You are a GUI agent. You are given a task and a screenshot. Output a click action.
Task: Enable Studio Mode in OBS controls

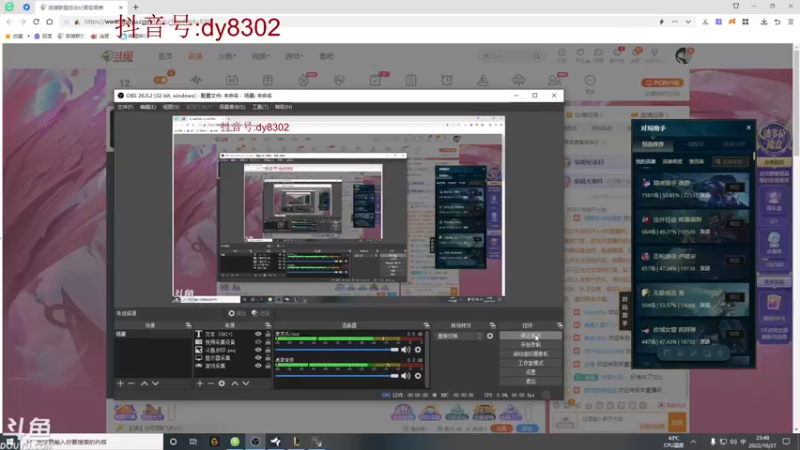pyautogui.click(x=531, y=363)
